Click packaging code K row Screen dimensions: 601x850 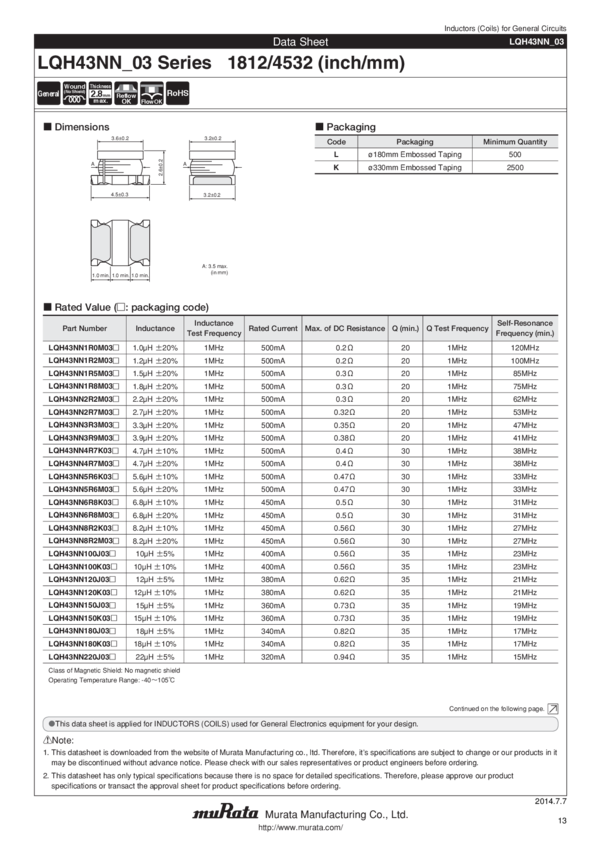436,168
